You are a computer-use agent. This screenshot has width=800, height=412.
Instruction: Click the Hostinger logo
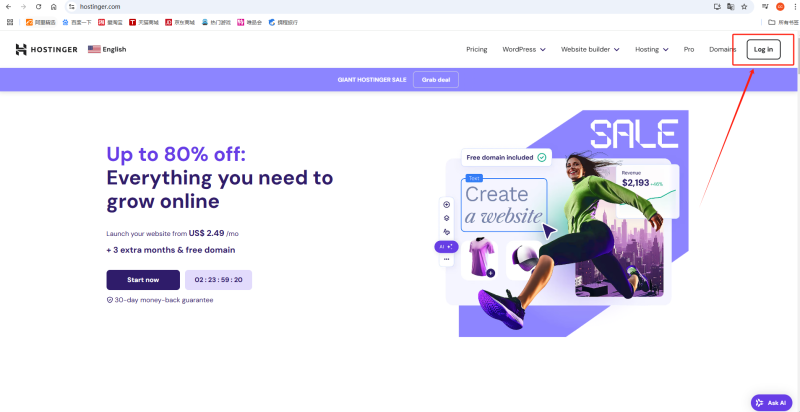click(46, 49)
